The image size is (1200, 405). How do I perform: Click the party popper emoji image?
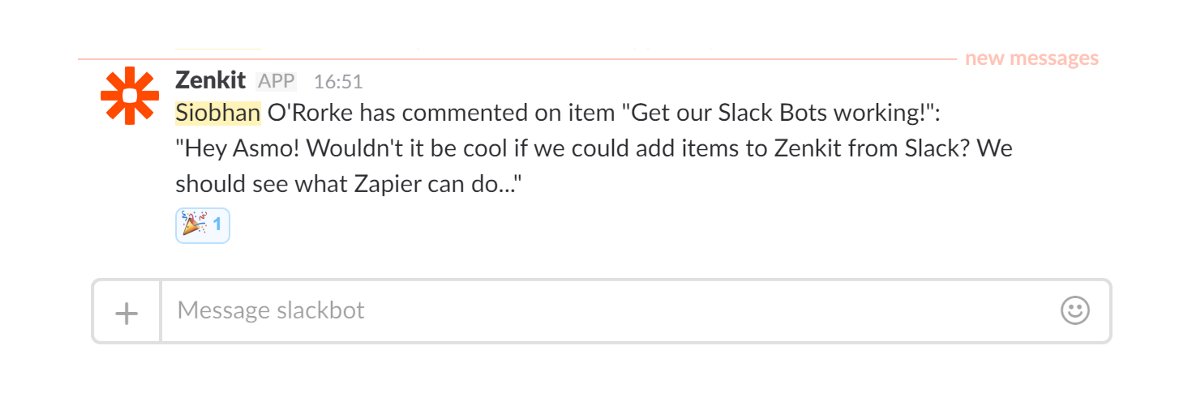point(193,225)
